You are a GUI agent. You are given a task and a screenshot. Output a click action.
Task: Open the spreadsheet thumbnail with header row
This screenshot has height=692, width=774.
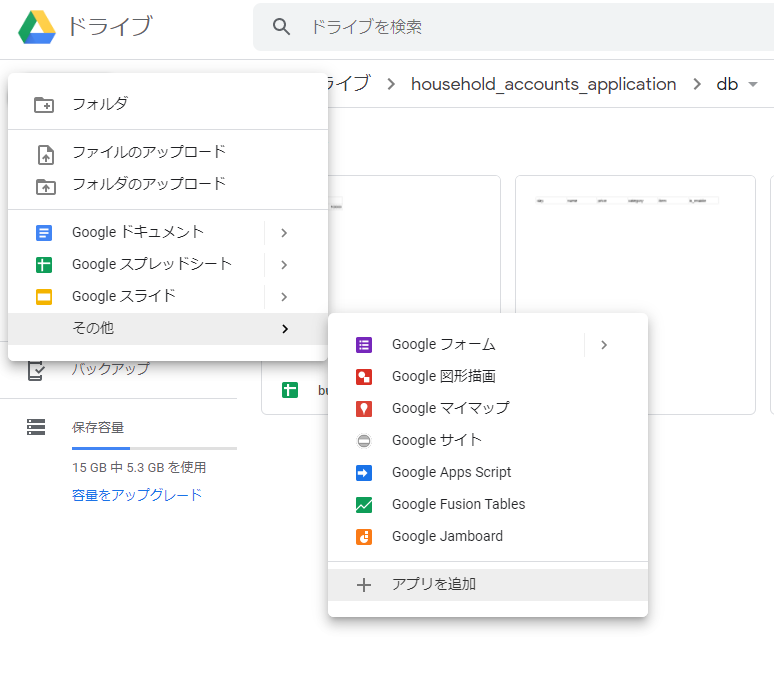point(635,295)
